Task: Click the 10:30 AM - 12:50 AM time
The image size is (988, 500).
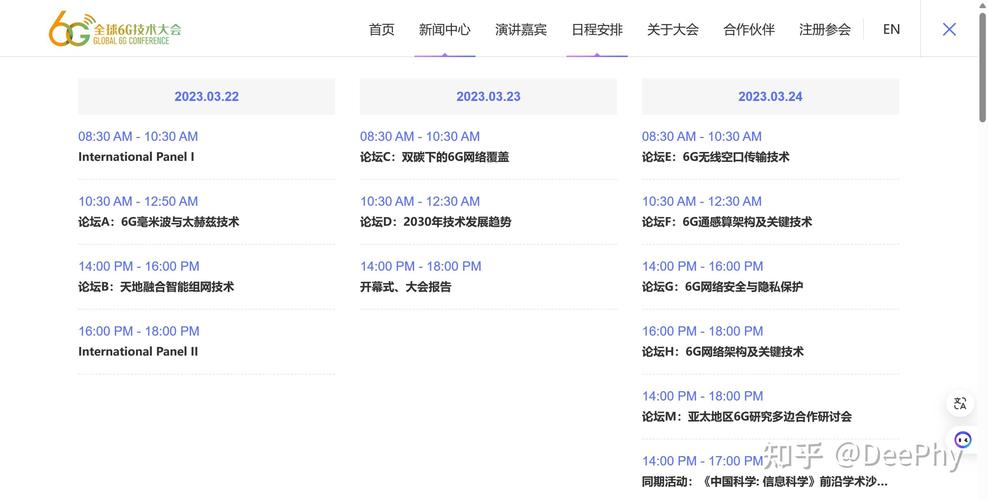Action: (138, 202)
